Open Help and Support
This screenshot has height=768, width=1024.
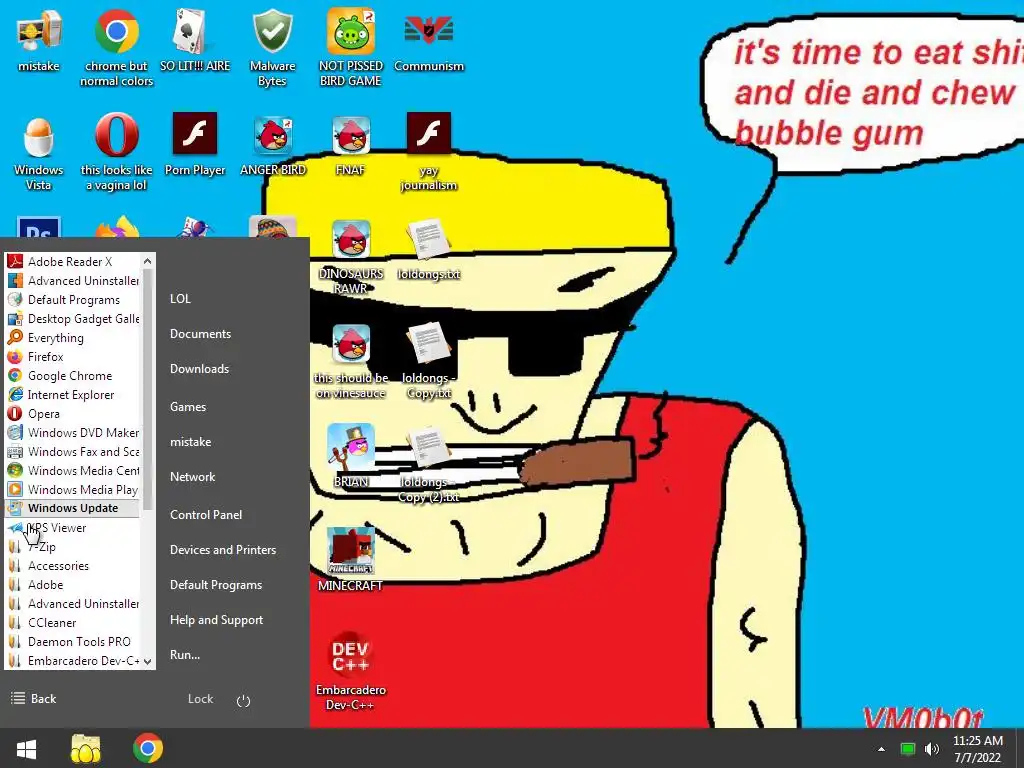pos(216,620)
